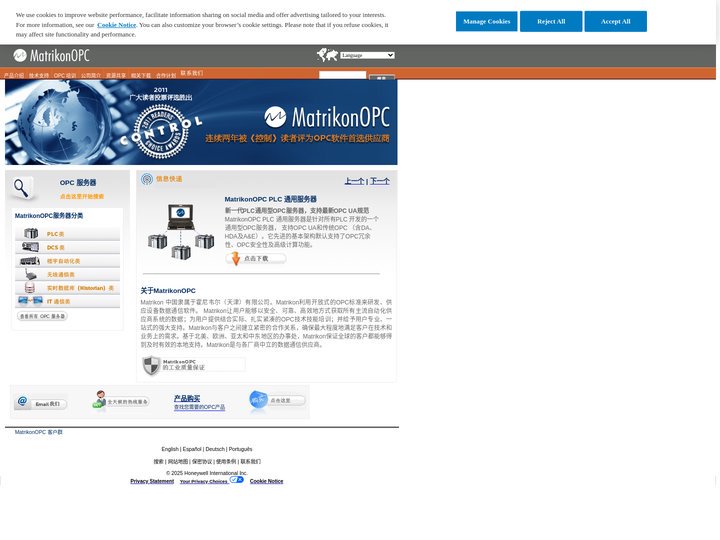
Task: Click the all-day hotline service button
Action: 120,401
